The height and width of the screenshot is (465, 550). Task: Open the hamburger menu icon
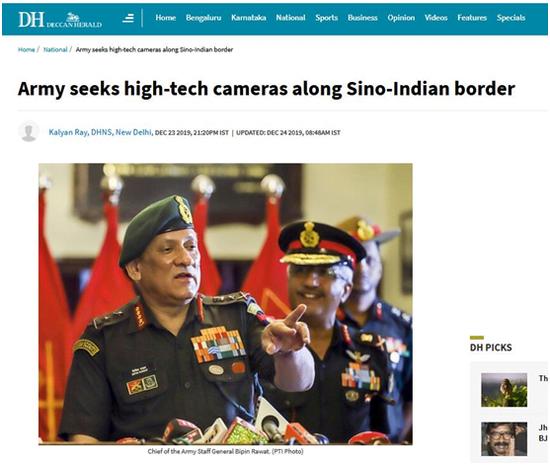click(x=128, y=18)
